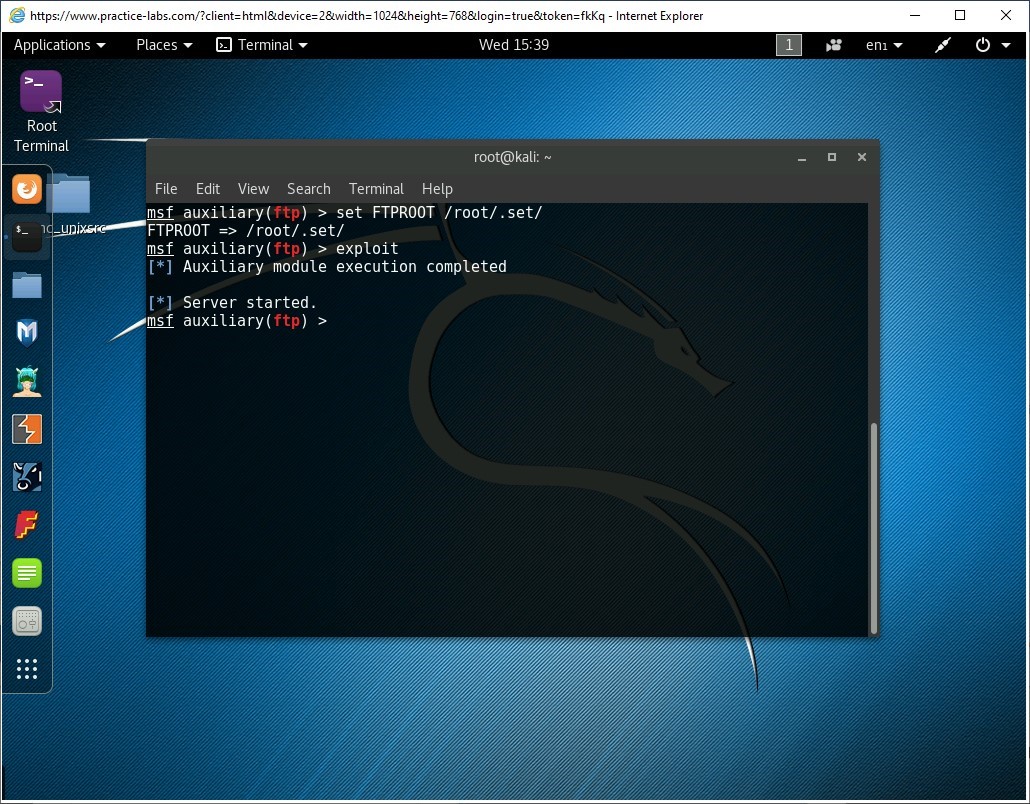Click the root@kali: ~ title bar

tap(512, 157)
